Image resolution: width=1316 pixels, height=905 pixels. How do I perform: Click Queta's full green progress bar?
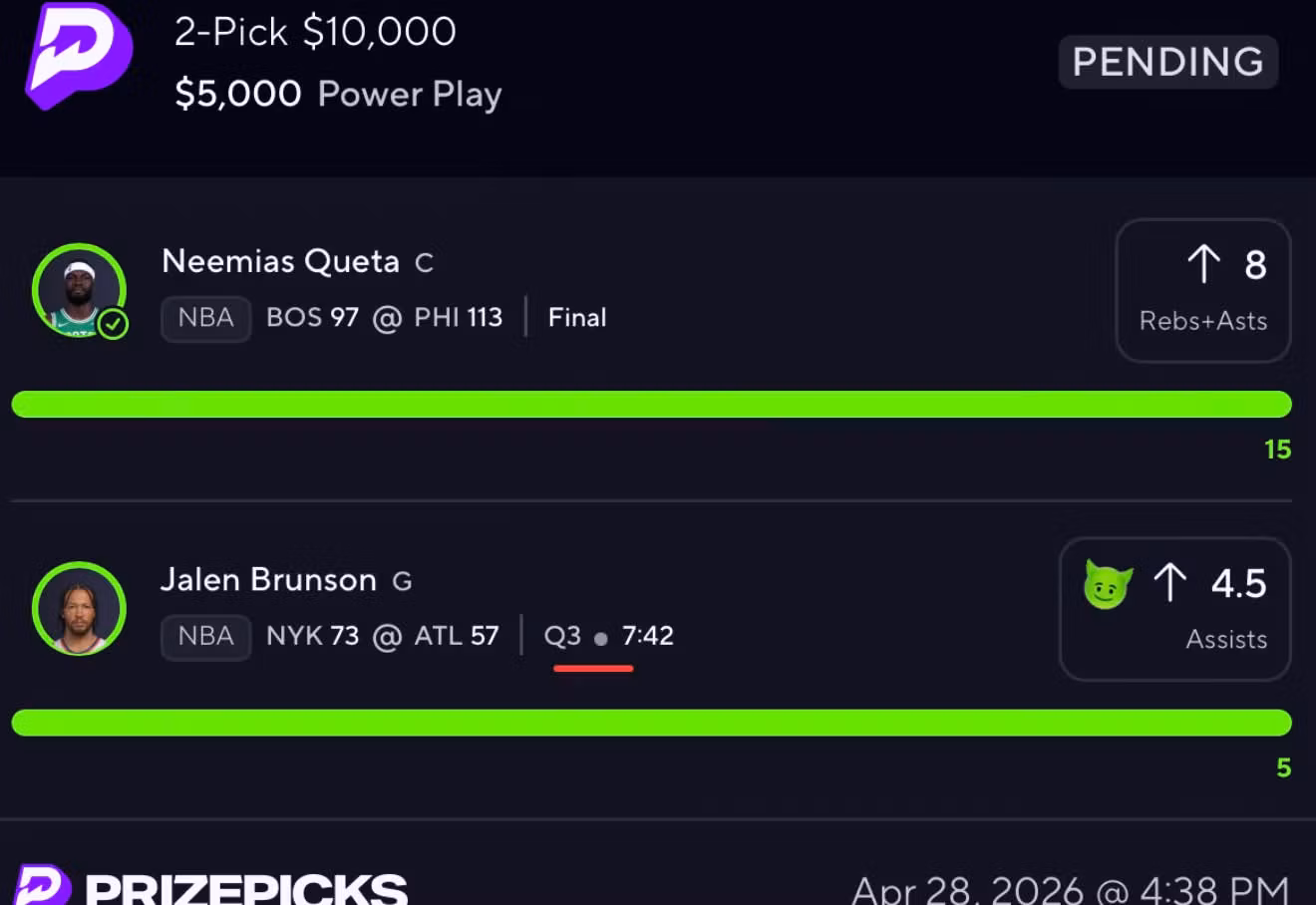(x=652, y=405)
